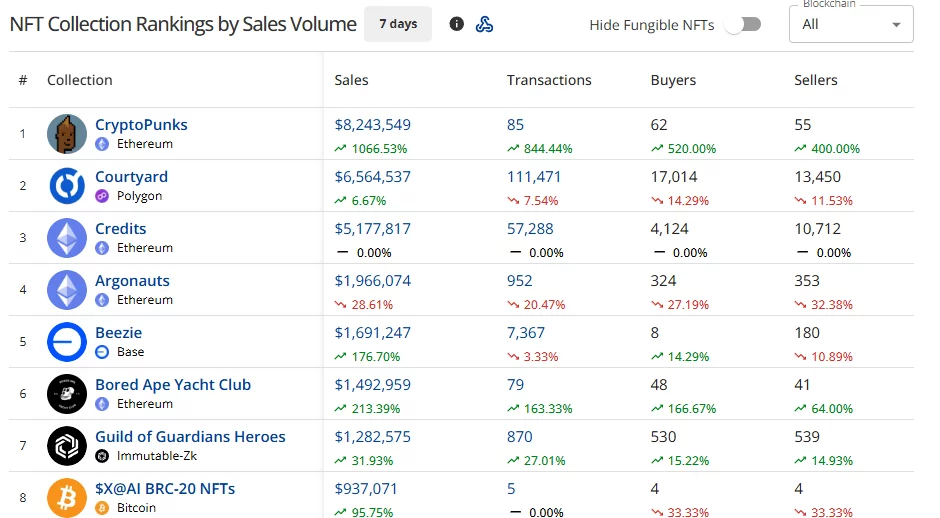This screenshot has height=518, width=940.
Task: Sort by the Sellers column header
Action: point(816,80)
